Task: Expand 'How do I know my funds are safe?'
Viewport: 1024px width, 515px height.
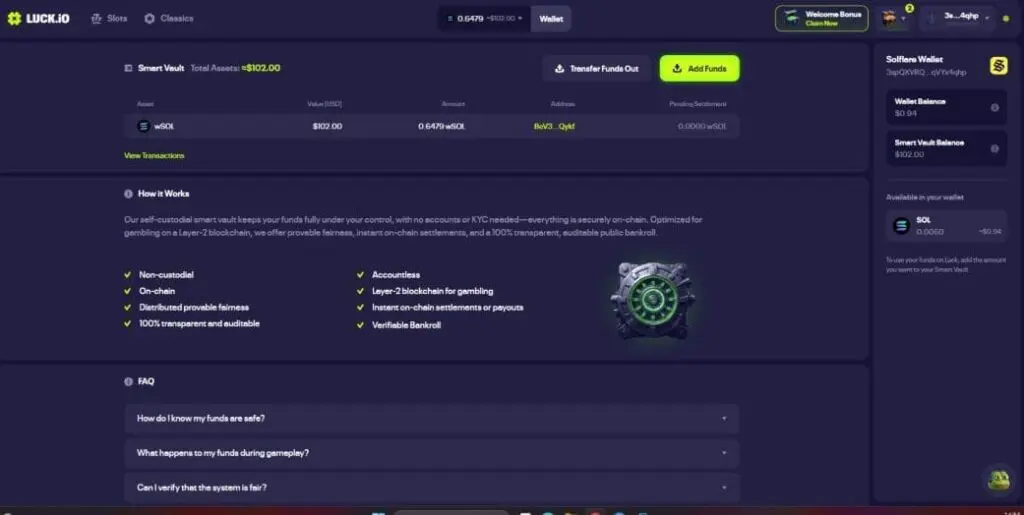Action: click(431, 418)
